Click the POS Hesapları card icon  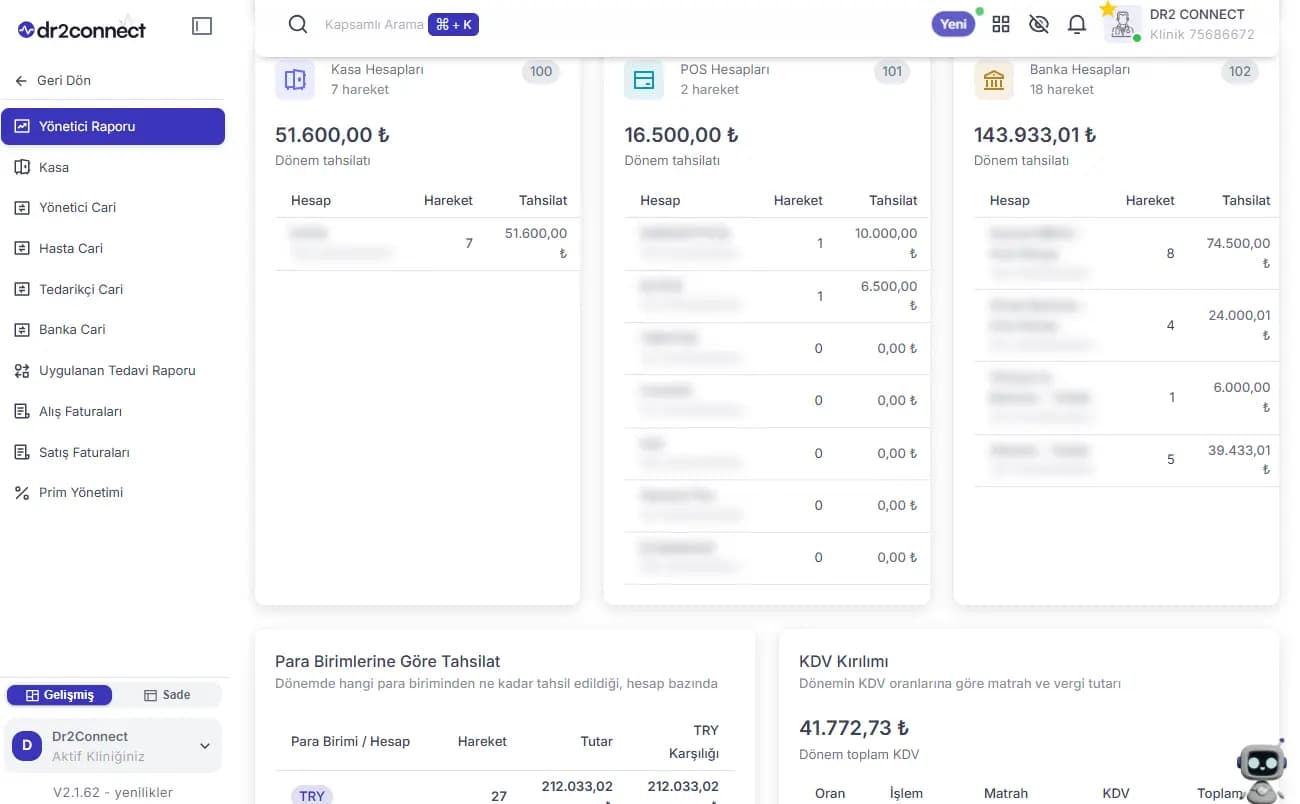tap(644, 80)
